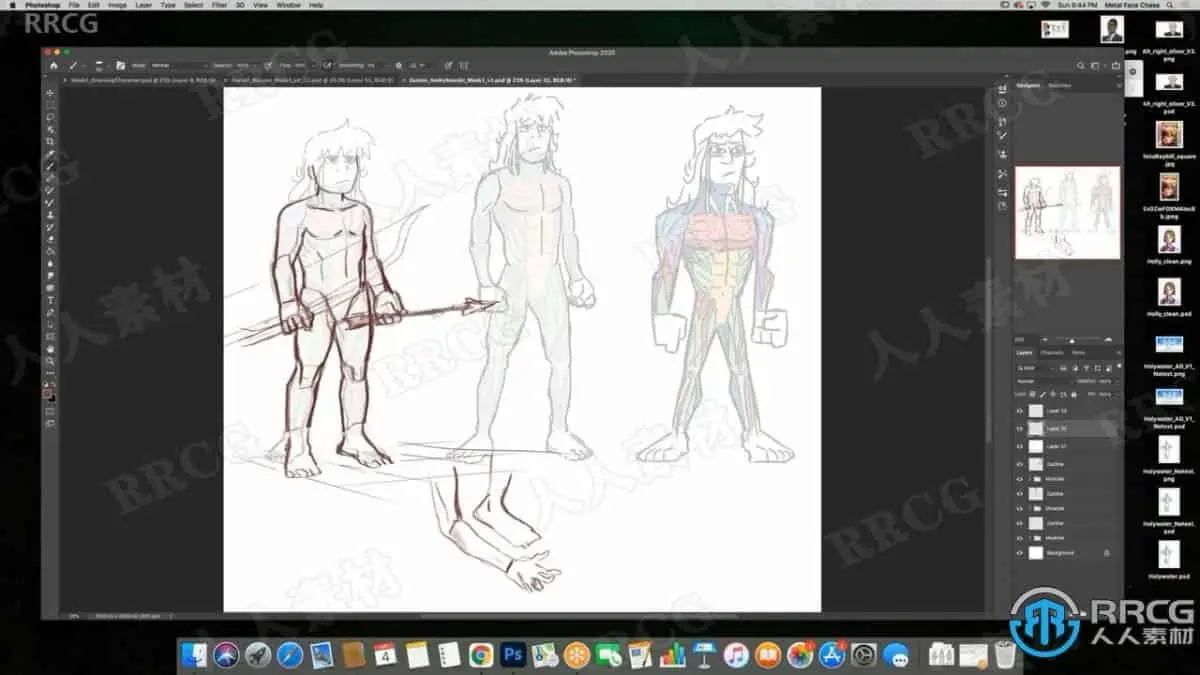
Task: Open the Window menu
Action: [x=288, y=5]
